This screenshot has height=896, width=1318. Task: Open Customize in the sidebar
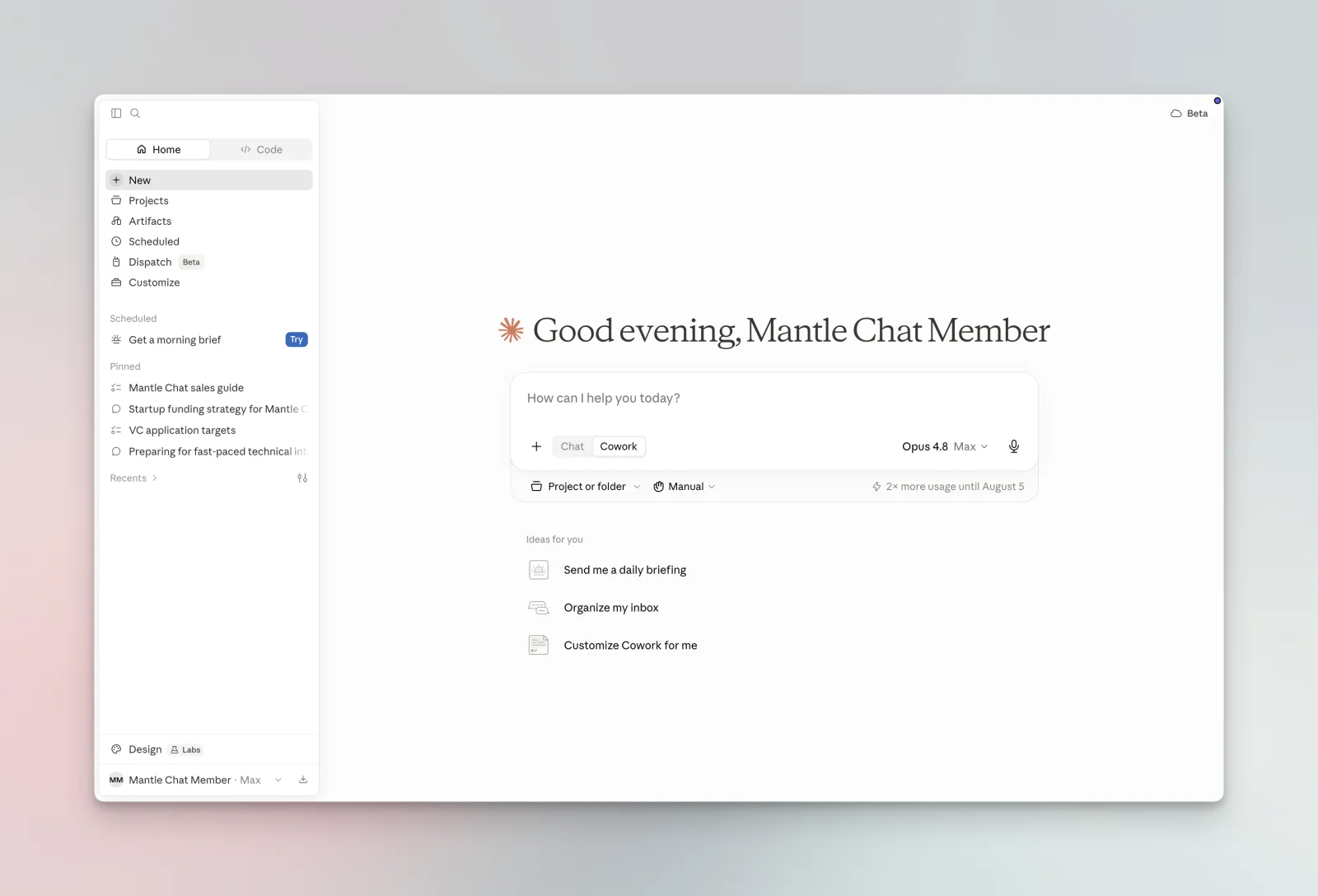tap(209, 282)
